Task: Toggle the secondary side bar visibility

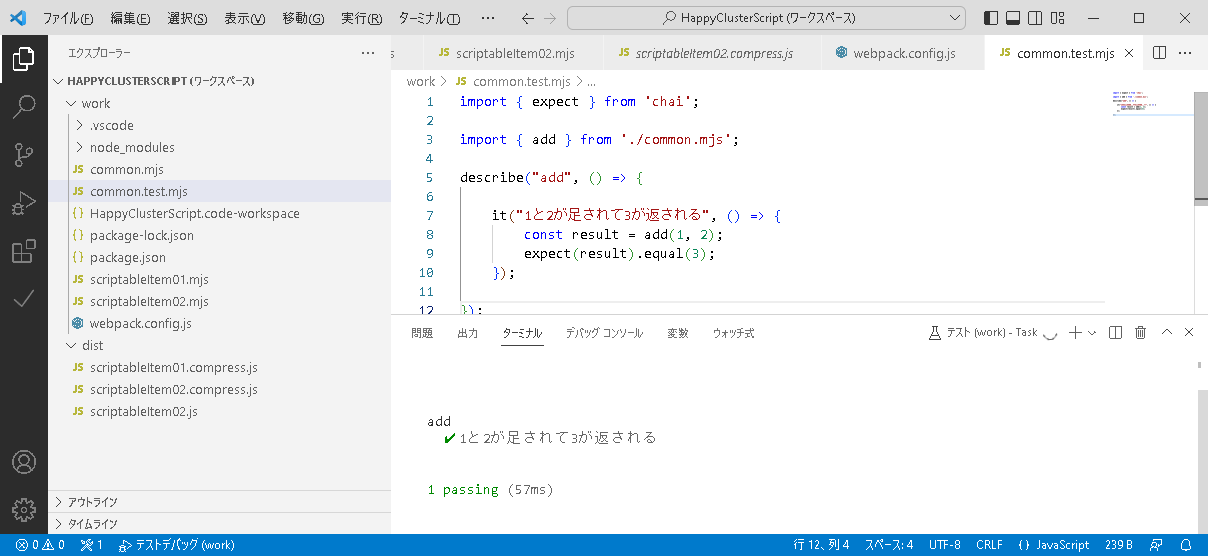Action: click(1034, 18)
